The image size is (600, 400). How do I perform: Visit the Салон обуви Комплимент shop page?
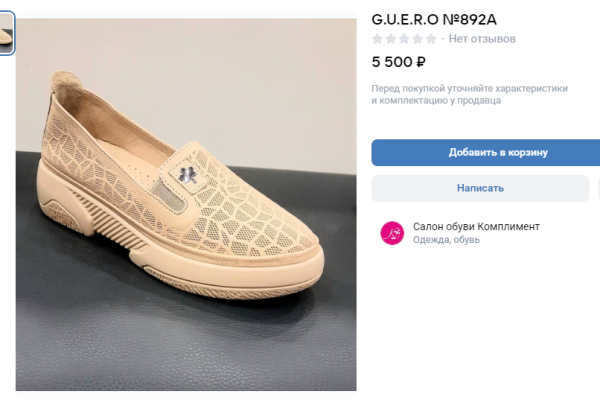point(476,227)
